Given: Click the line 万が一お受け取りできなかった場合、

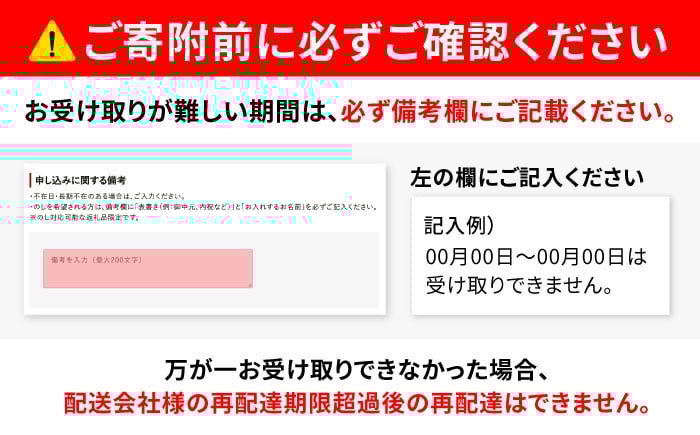Looking at the screenshot, I should point(356,370).
